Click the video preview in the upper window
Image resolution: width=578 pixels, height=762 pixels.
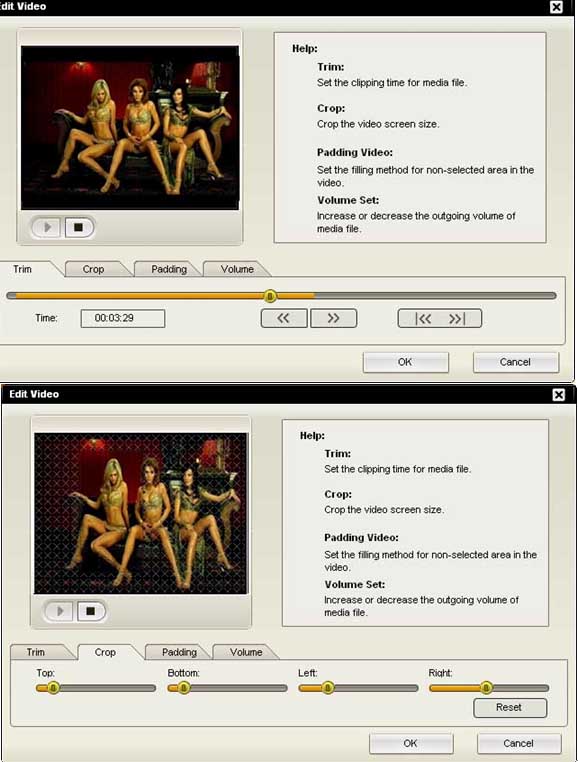(130, 128)
